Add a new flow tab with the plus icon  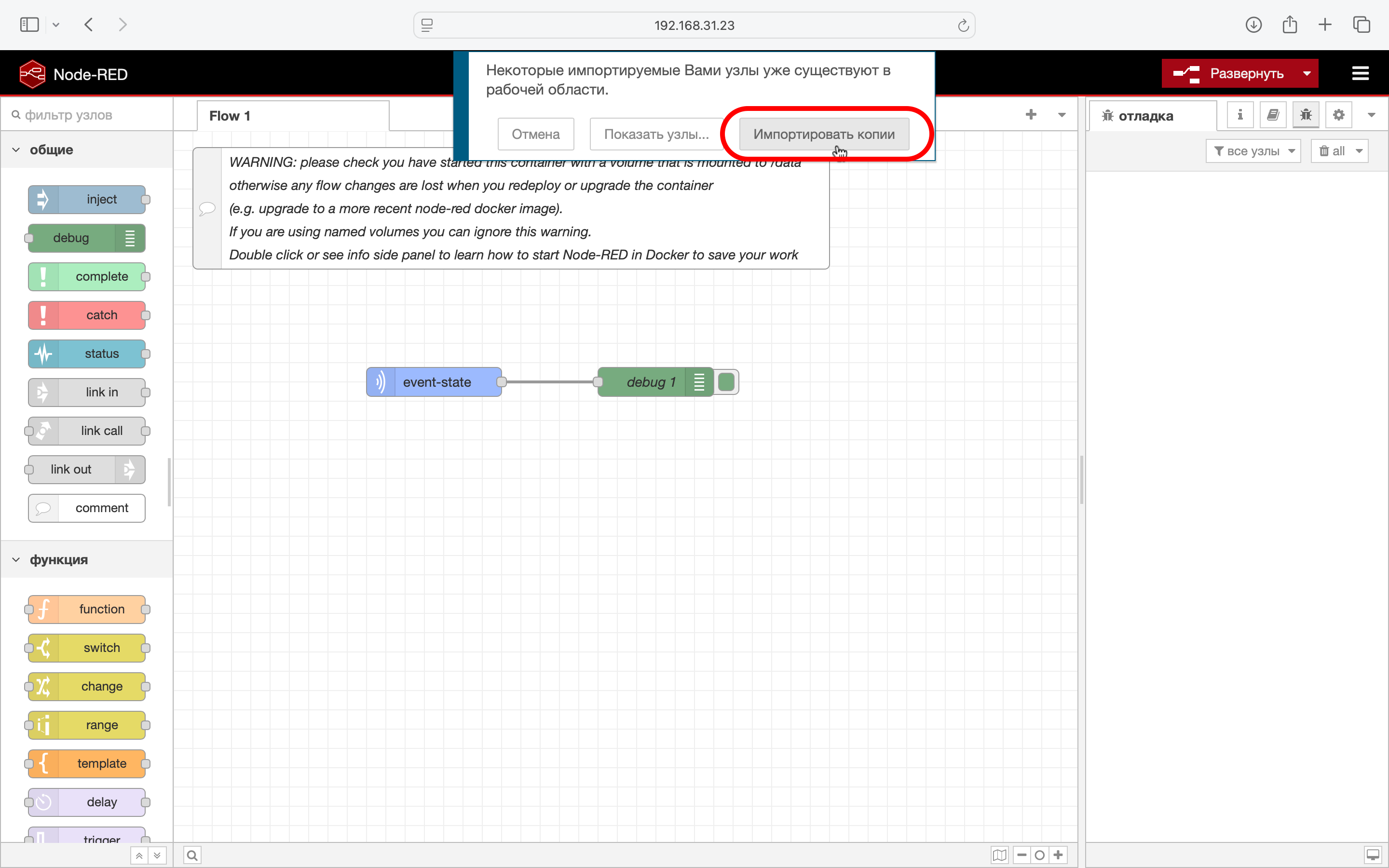[x=1031, y=115]
